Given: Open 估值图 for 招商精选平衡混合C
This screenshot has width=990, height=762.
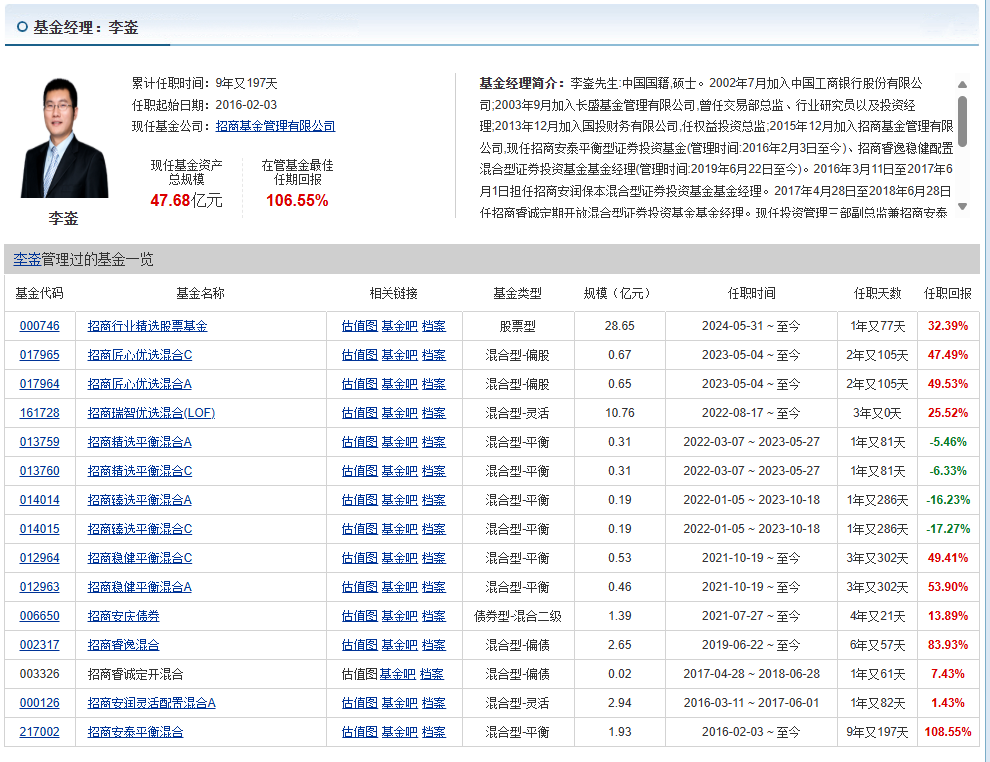Looking at the screenshot, I should tap(359, 471).
